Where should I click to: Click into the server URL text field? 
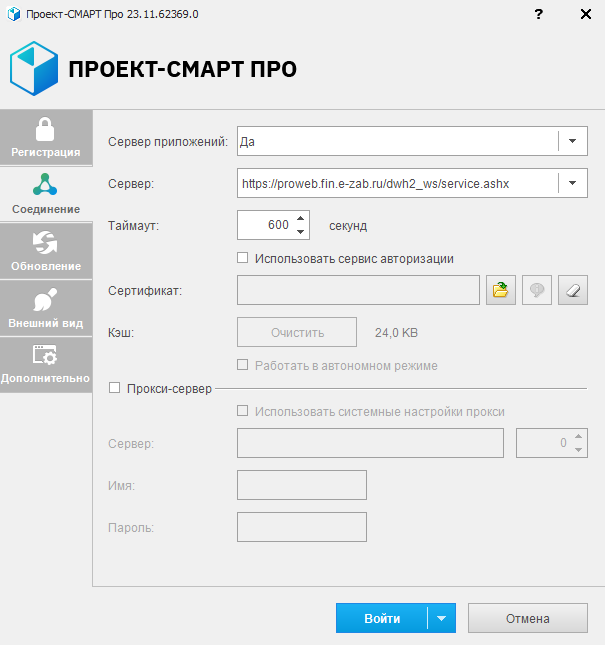pos(395,183)
